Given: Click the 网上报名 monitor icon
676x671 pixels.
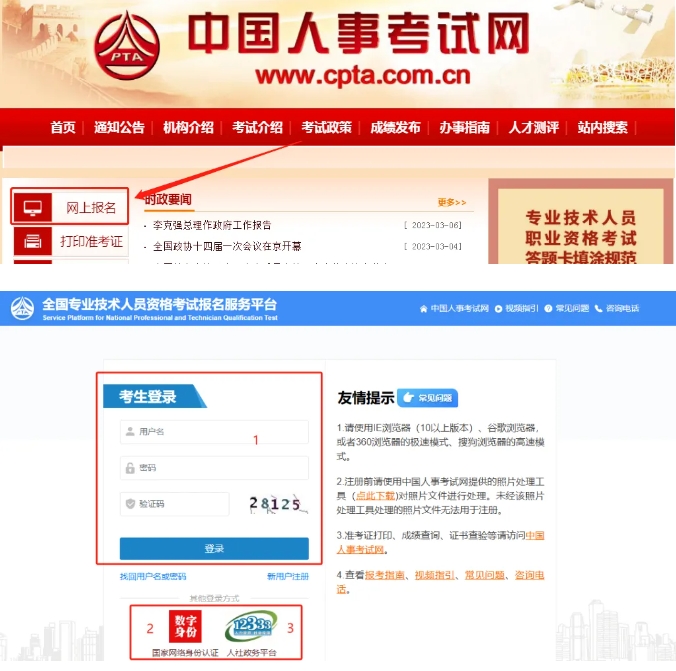Looking at the screenshot, I should tap(33, 207).
